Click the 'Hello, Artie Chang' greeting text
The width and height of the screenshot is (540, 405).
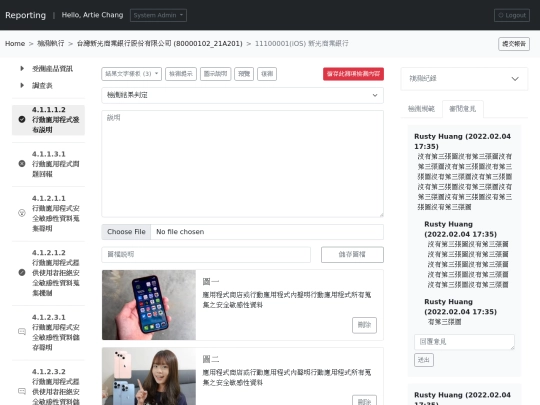92,15
